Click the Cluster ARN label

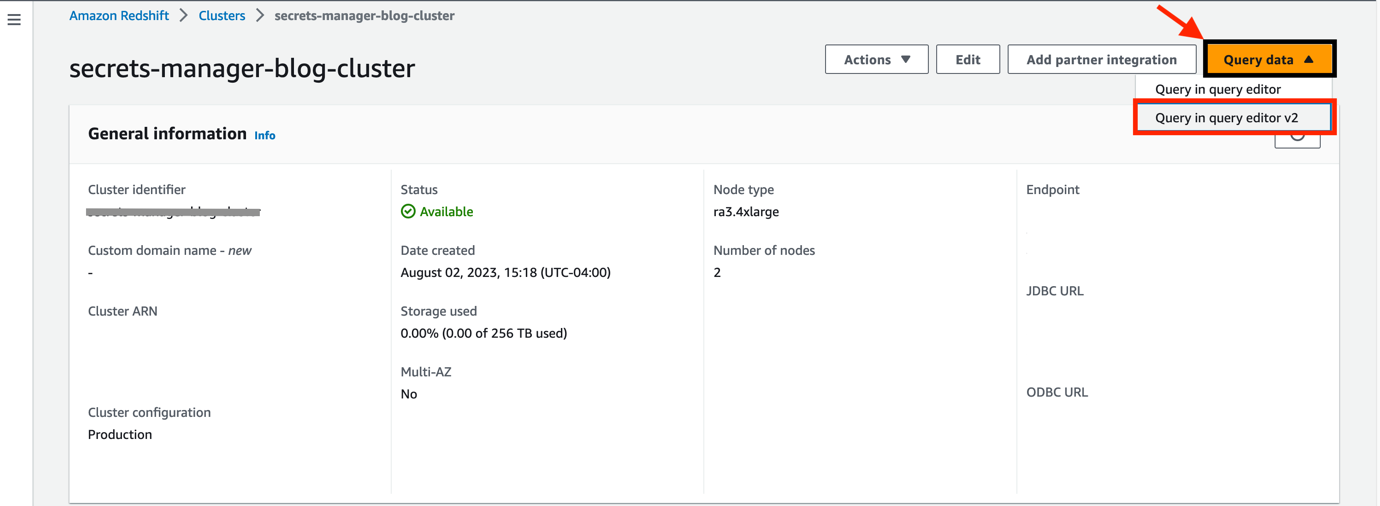coord(123,311)
